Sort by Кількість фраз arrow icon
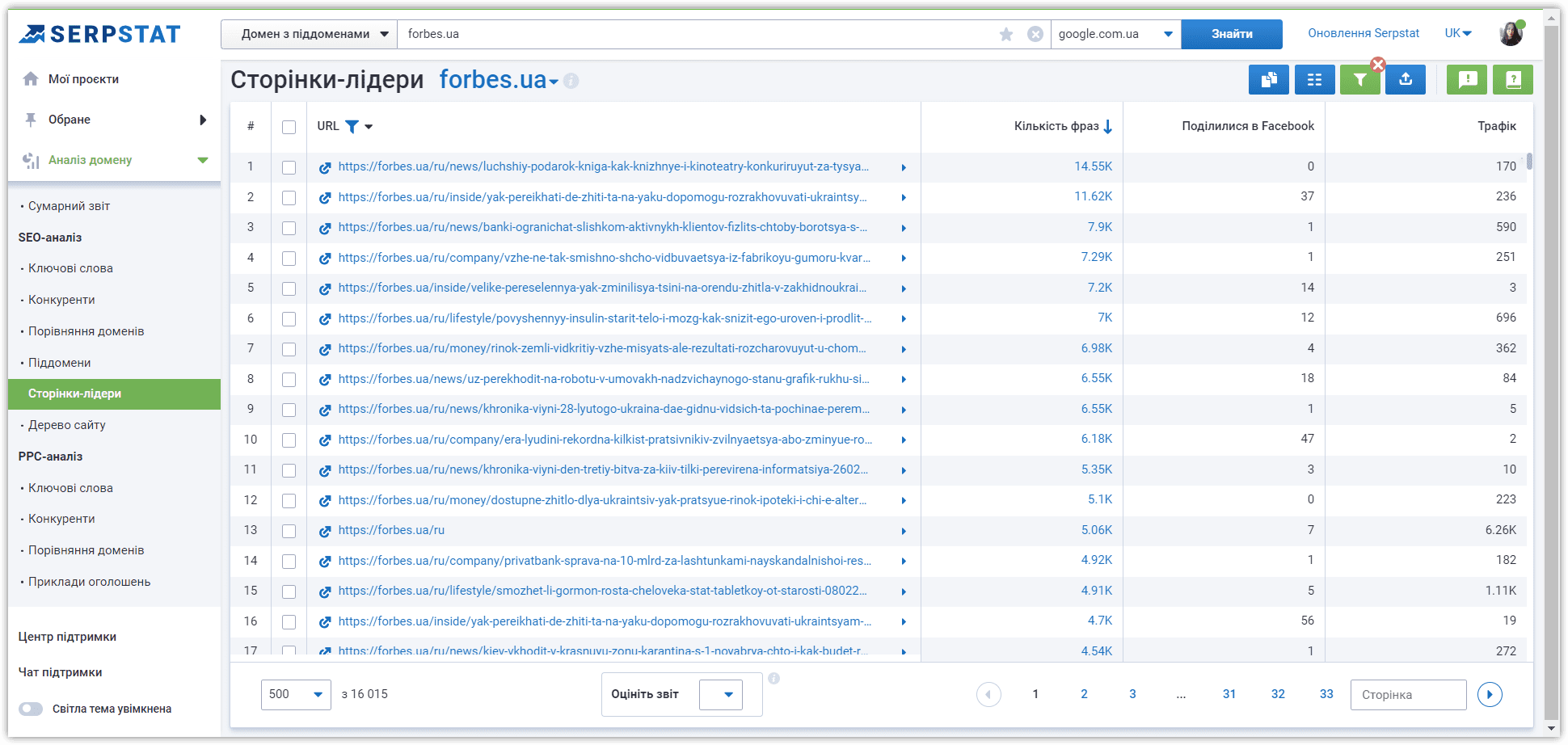This screenshot has width=1568, height=745. (x=1108, y=127)
